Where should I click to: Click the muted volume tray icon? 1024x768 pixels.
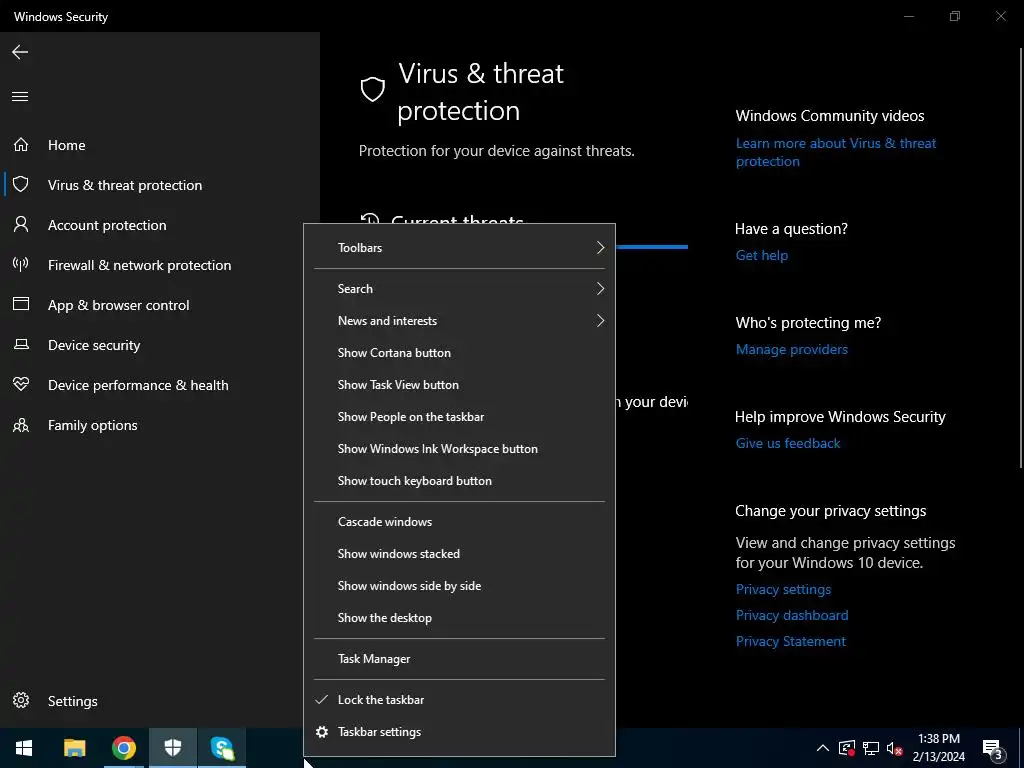(x=895, y=748)
